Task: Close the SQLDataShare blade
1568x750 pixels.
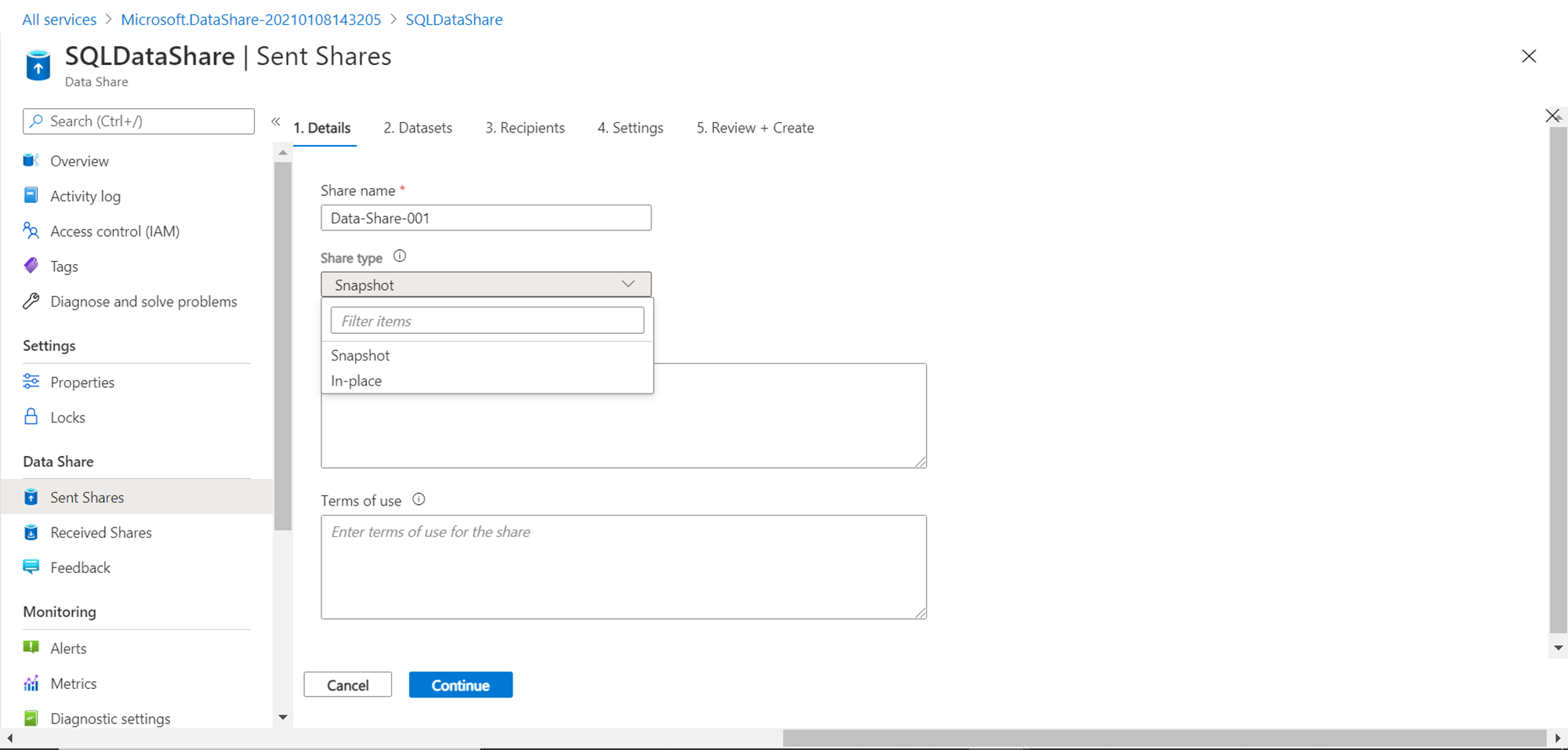Action: 1529,56
